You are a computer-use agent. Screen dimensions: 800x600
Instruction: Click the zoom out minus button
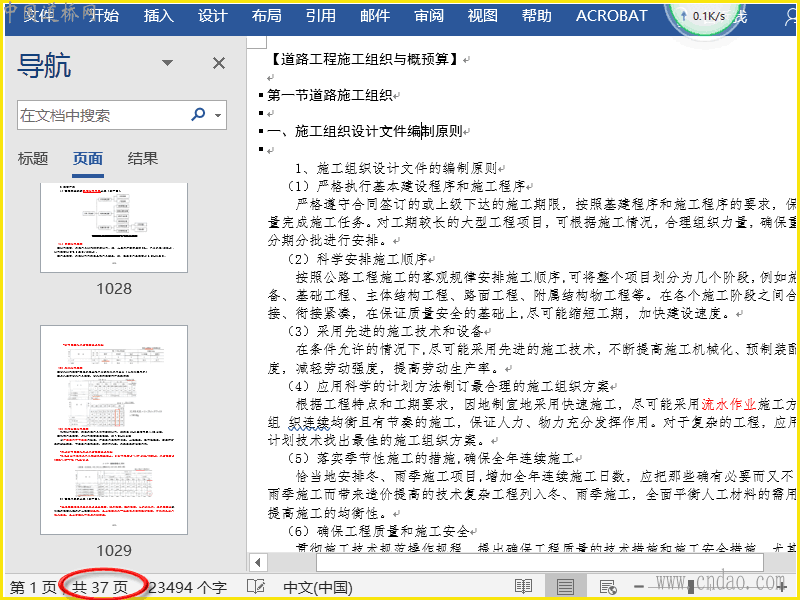click(638, 587)
